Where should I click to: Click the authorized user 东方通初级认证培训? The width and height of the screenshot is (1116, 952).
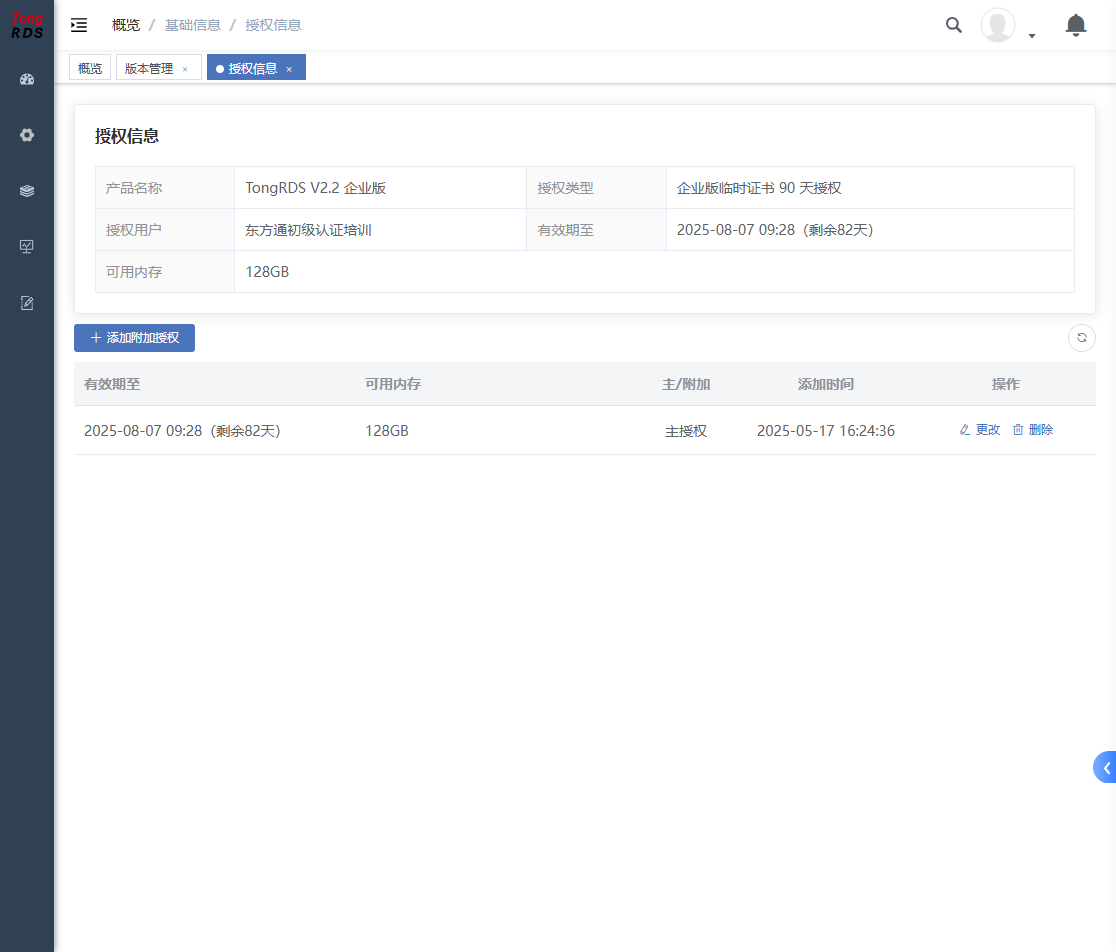point(308,230)
